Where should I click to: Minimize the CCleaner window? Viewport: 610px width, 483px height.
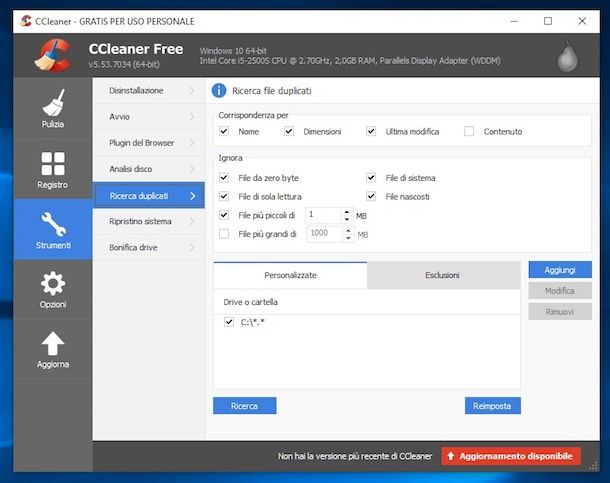click(514, 21)
